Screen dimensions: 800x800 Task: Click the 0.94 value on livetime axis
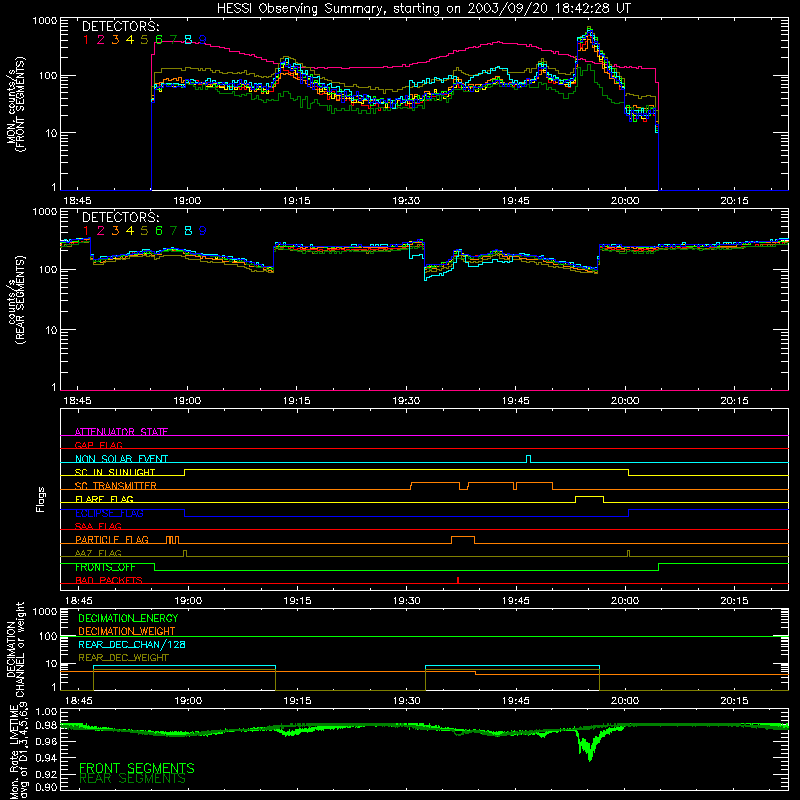coord(46,758)
